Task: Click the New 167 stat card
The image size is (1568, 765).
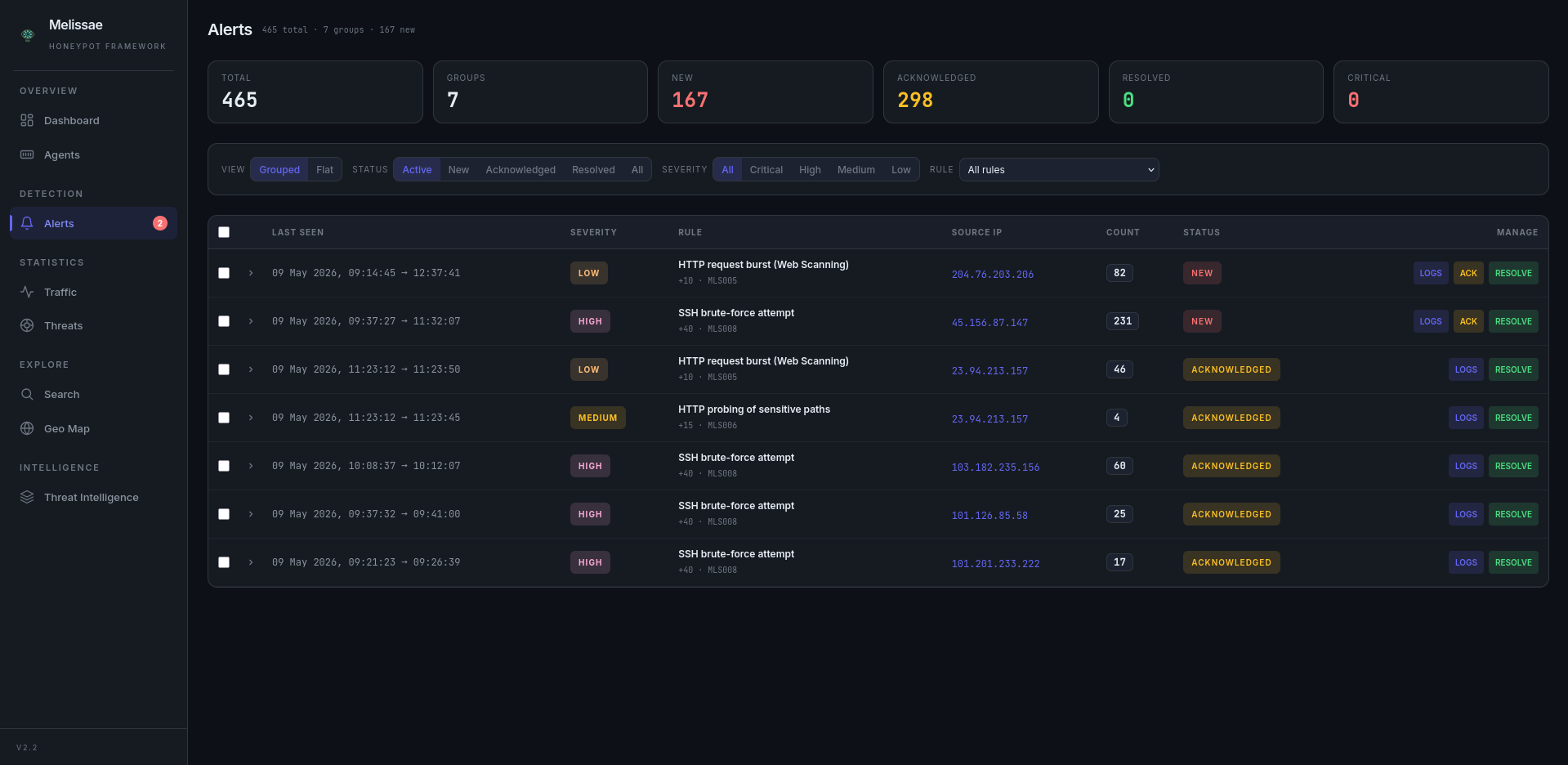Action: click(765, 92)
